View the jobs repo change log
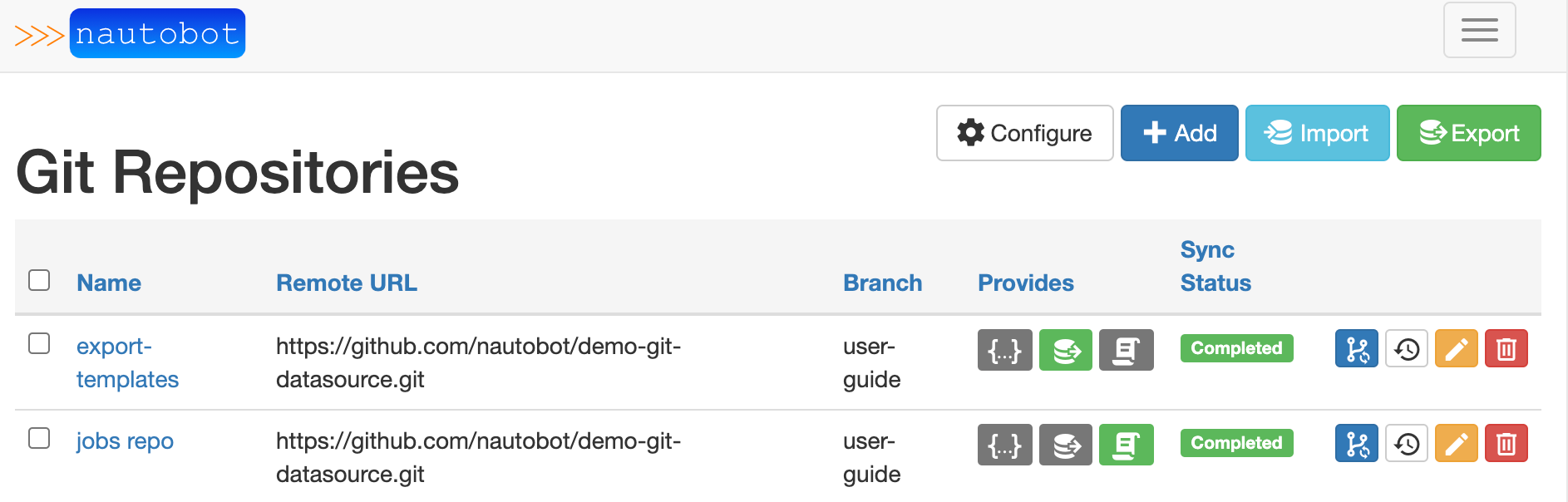This screenshot has width=1568, height=502. point(1406,444)
